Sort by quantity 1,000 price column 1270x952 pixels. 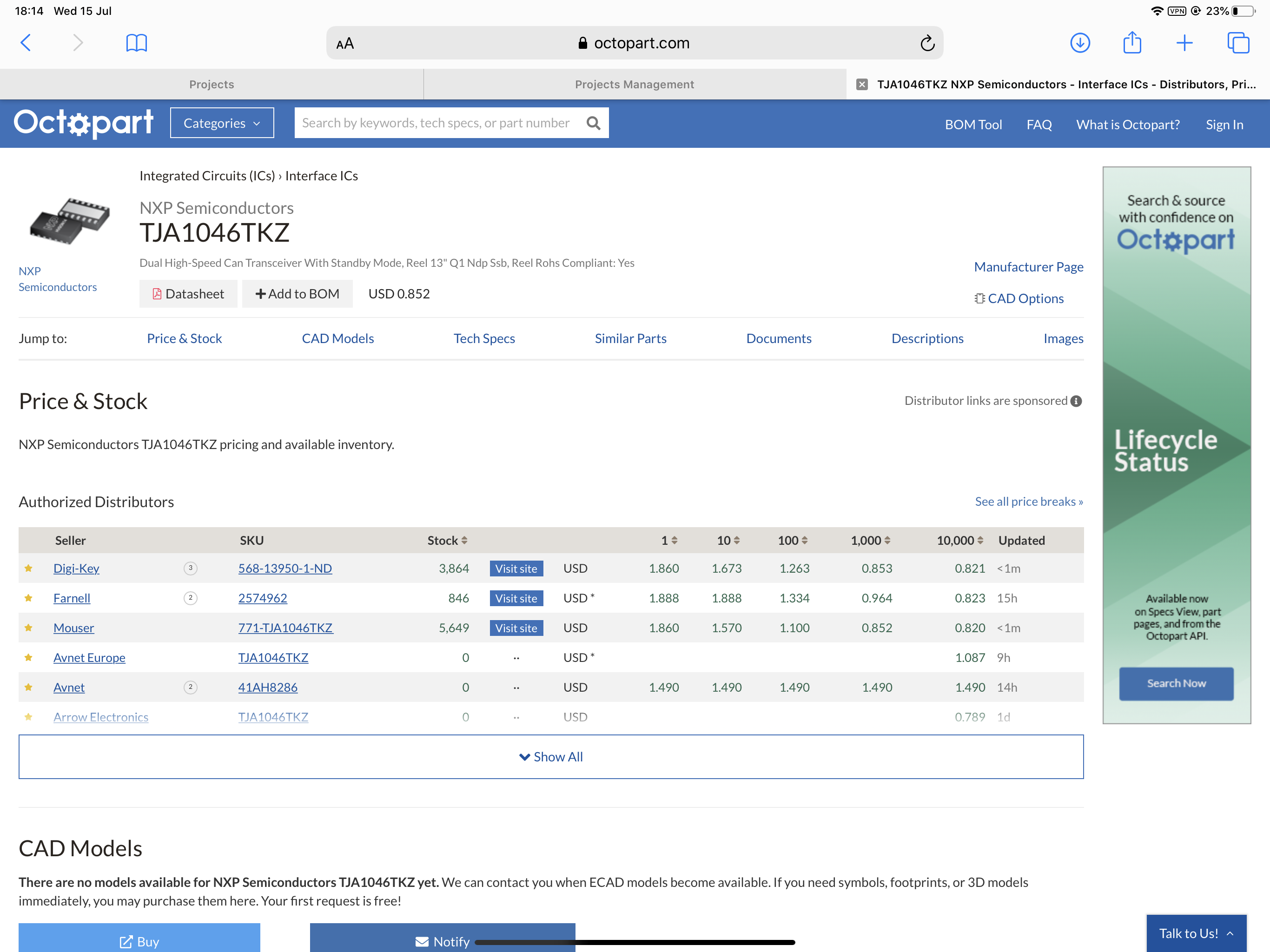point(887,540)
